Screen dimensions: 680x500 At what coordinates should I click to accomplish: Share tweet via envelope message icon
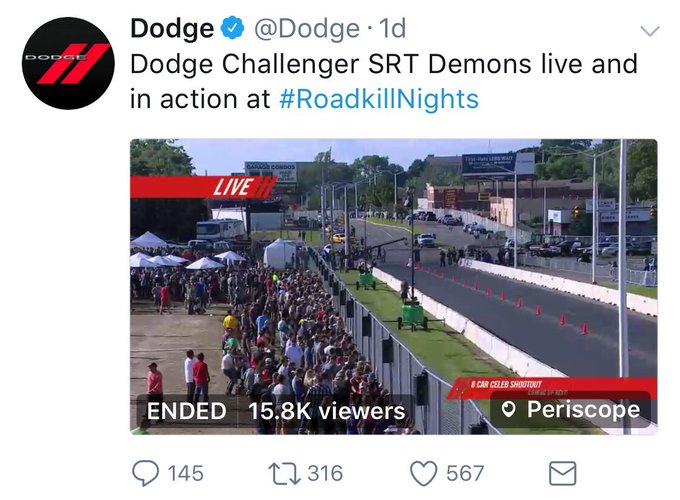[562, 473]
